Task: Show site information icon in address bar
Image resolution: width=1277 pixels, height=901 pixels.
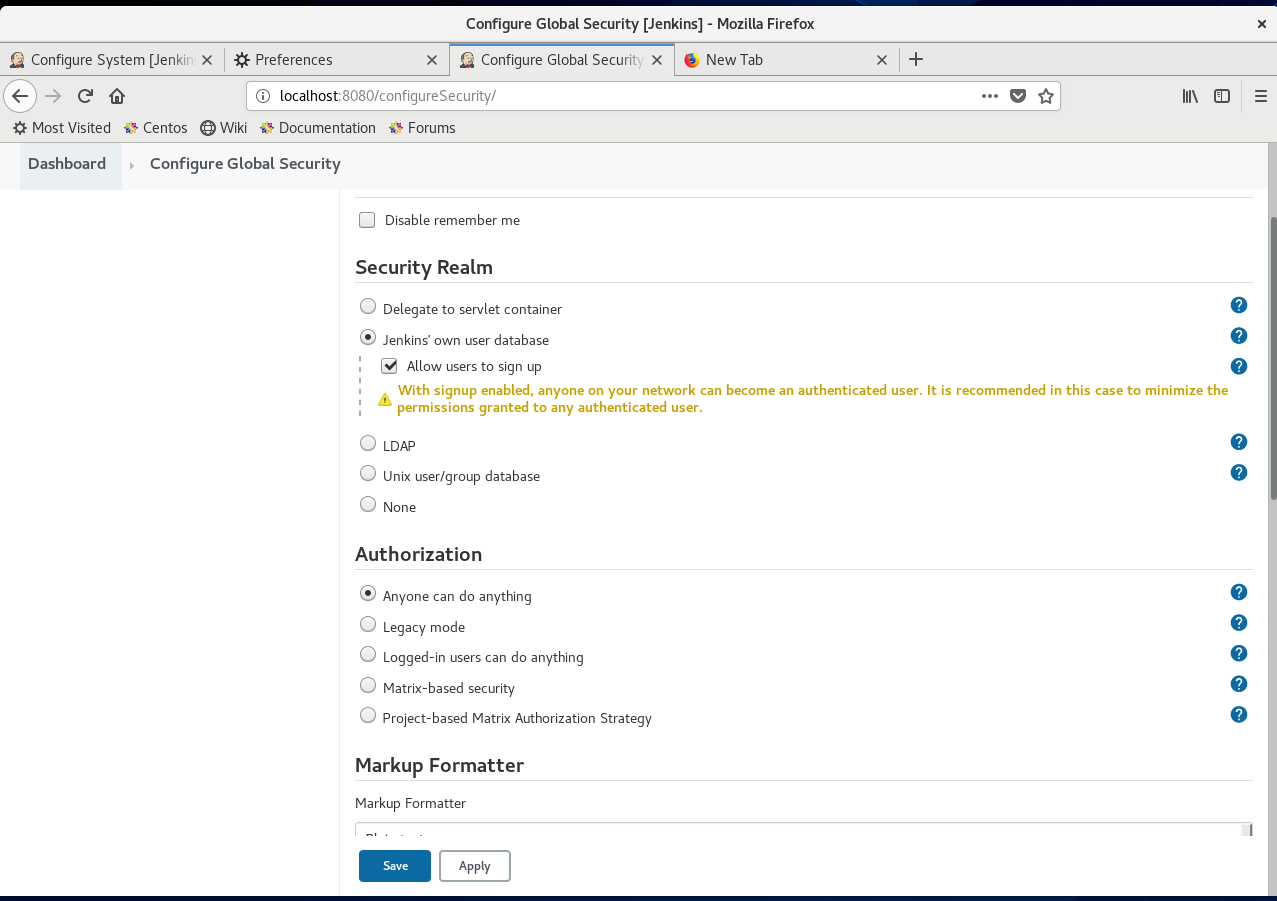Action: pos(263,96)
